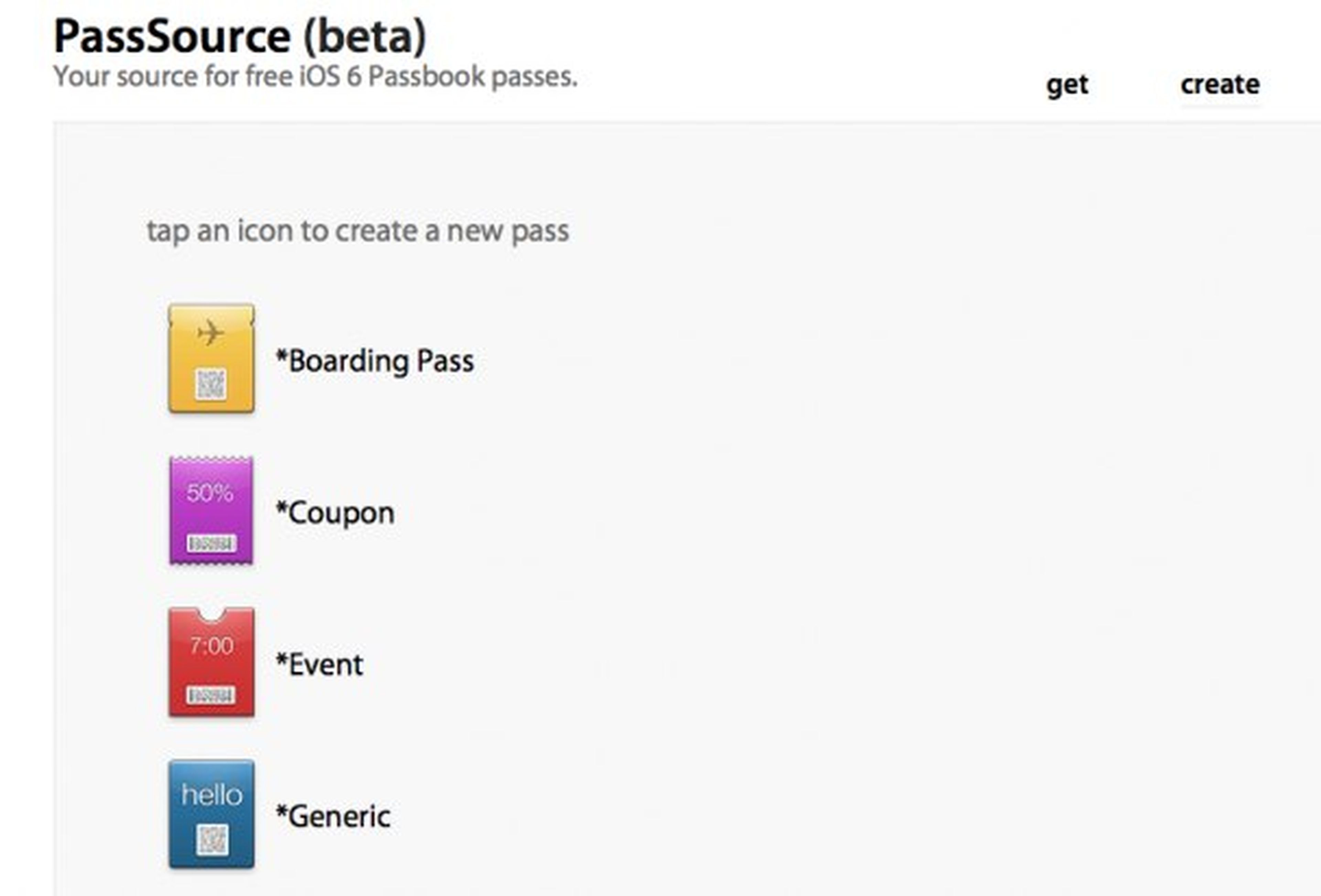The height and width of the screenshot is (896, 1321).
Task: Switch to the get tab
Action: click(x=1067, y=85)
